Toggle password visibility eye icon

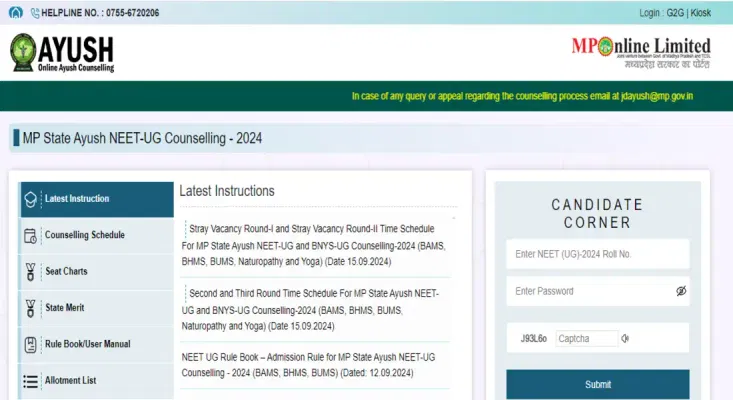pyautogui.click(x=680, y=291)
